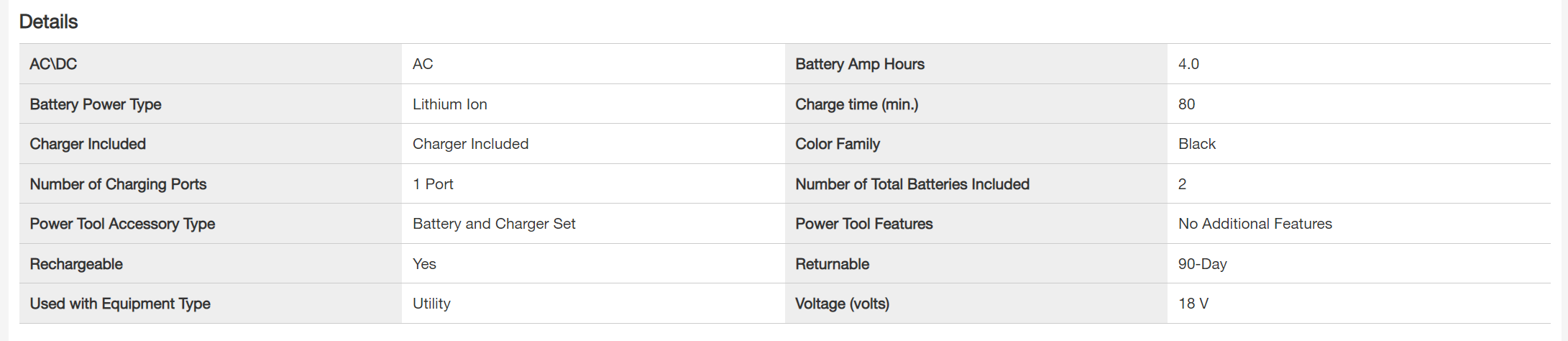Click the Power Tool Features label
1568x341 pixels.
pos(864,224)
